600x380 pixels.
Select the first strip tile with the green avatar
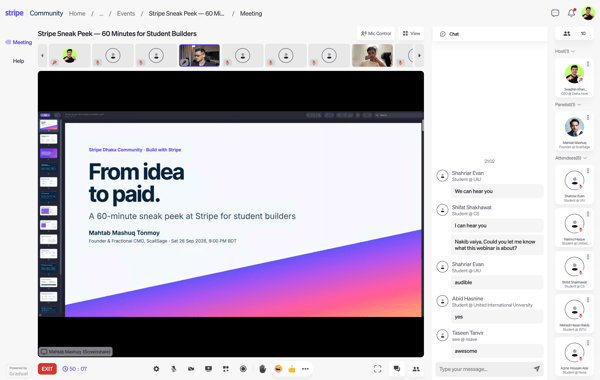(x=70, y=55)
